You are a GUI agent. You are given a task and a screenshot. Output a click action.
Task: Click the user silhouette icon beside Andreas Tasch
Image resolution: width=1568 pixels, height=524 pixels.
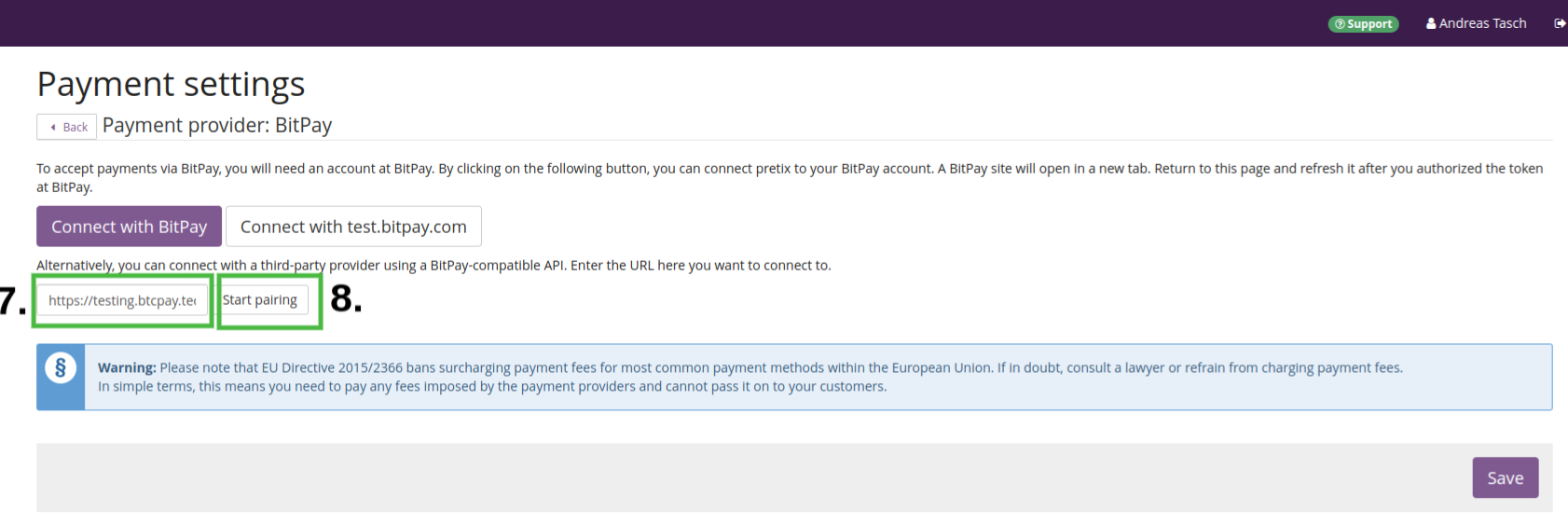(x=1431, y=23)
